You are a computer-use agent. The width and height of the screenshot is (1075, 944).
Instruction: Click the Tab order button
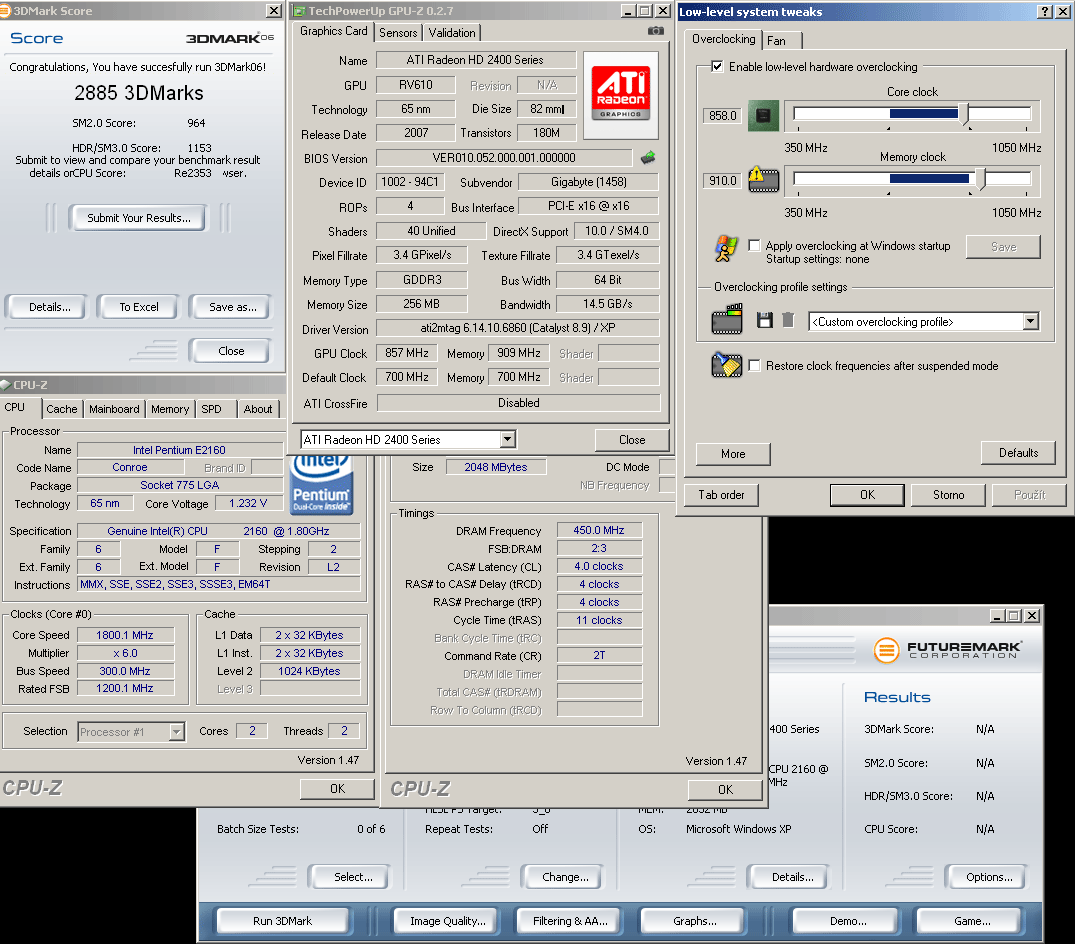(721, 495)
